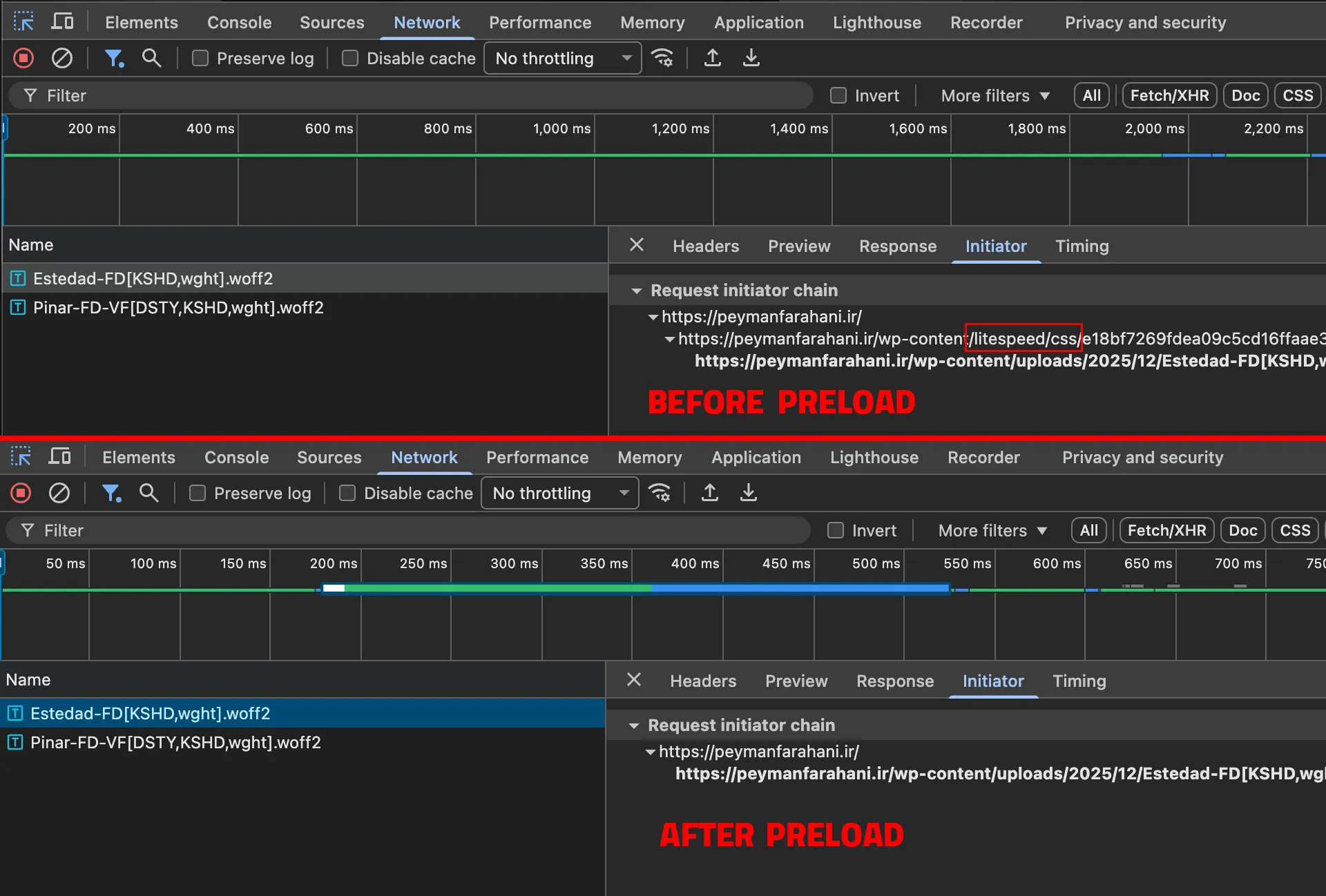Click the top import HAR upload icon
1326x896 pixels.
click(x=712, y=58)
